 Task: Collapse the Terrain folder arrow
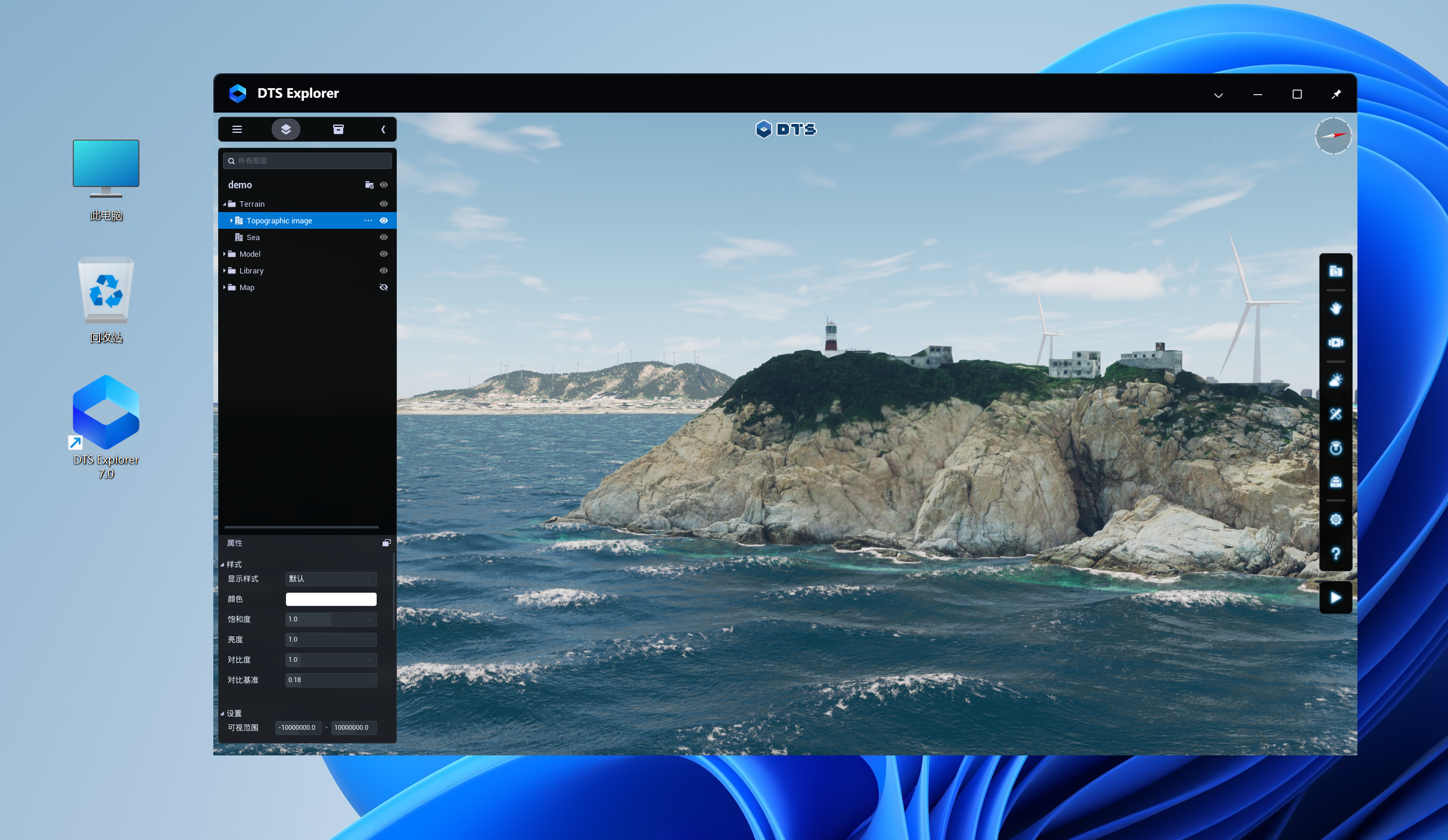(225, 204)
